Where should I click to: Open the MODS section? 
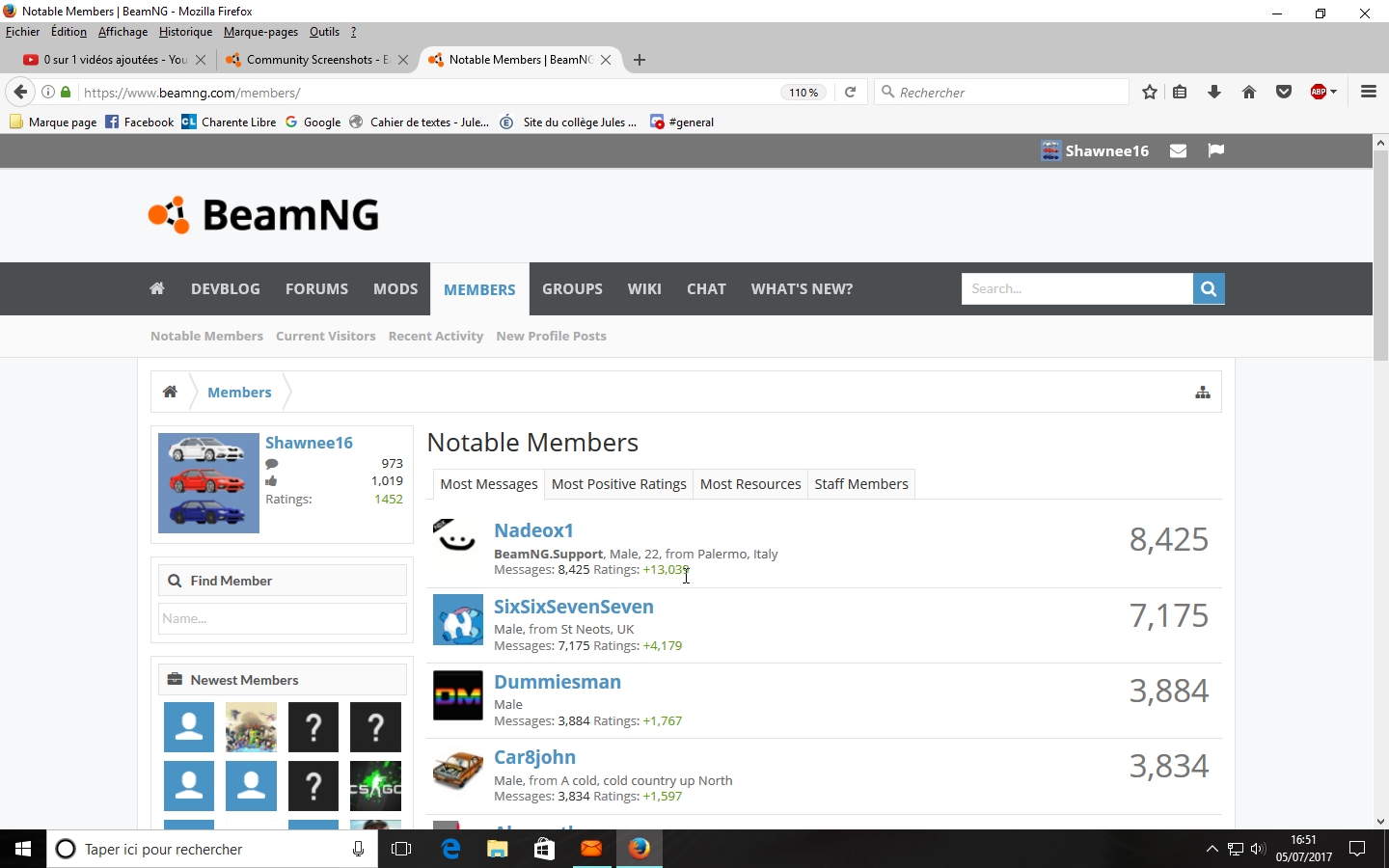tap(395, 288)
